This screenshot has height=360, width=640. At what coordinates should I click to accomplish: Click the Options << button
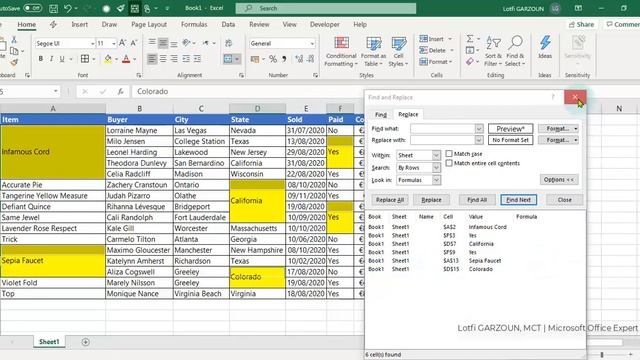(x=559, y=180)
